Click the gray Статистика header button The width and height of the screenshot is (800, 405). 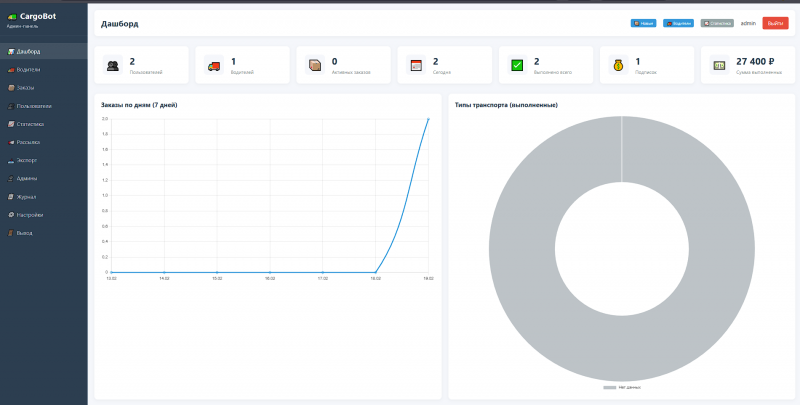coord(717,23)
